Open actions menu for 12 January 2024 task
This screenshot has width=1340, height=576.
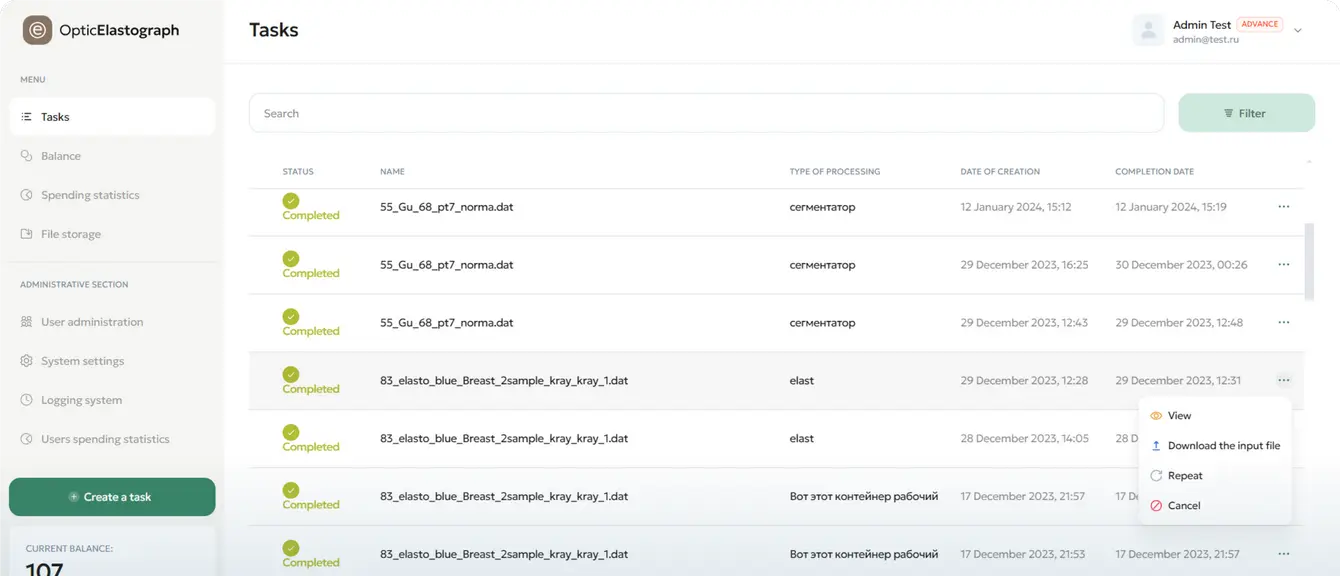pos(1284,207)
